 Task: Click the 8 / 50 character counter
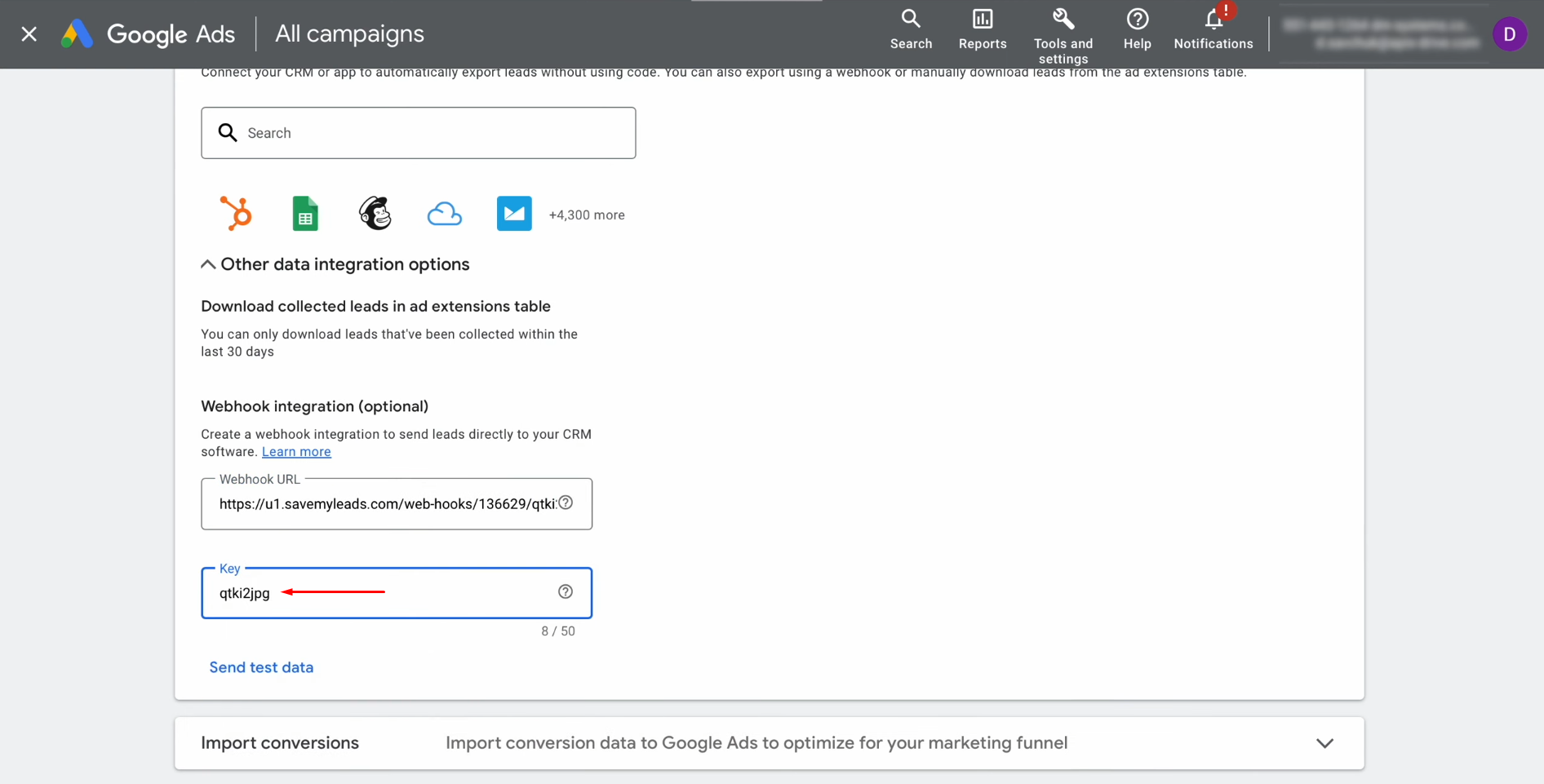[x=558, y=631]
